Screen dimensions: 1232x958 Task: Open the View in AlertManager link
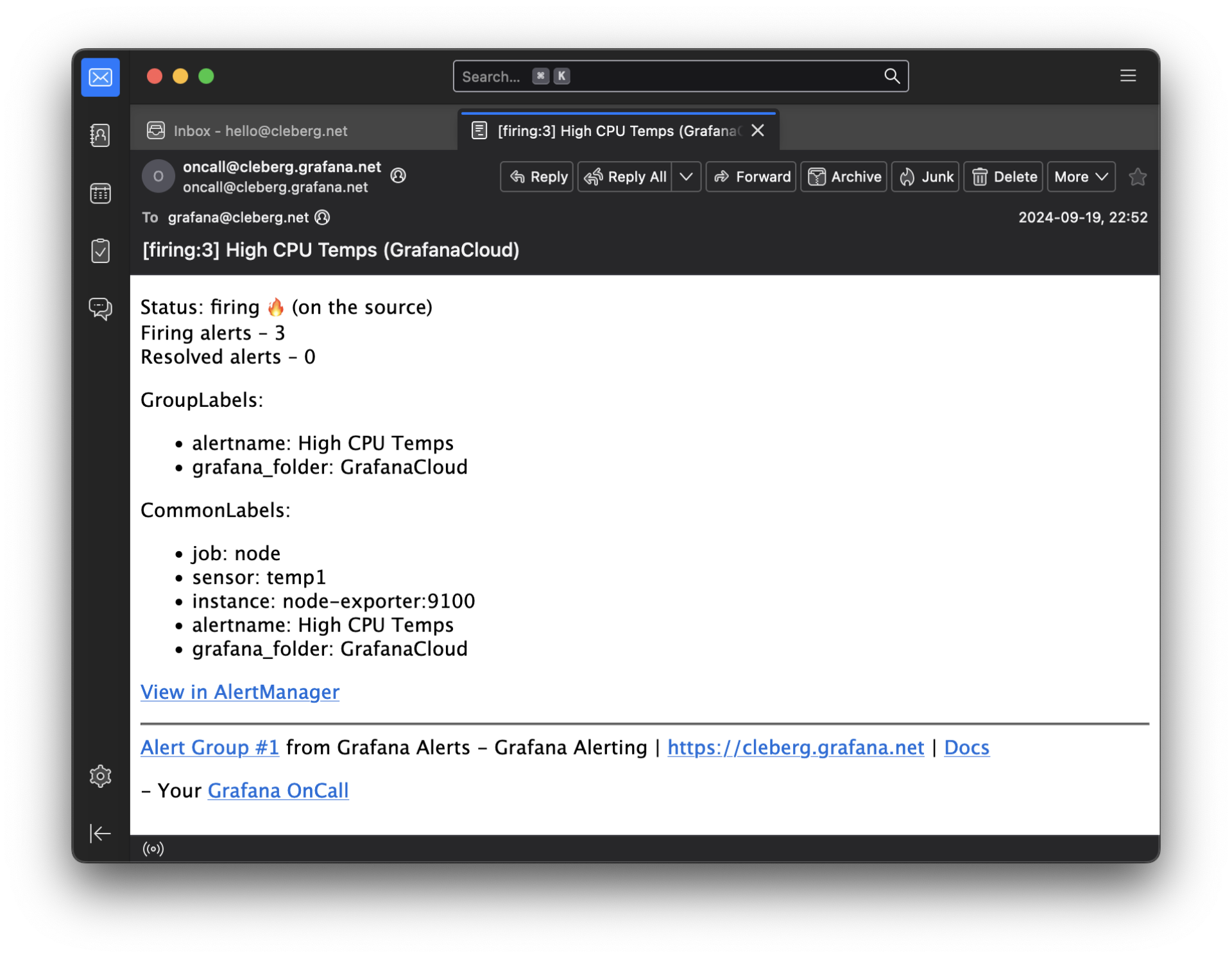click(x=239, y=692)
